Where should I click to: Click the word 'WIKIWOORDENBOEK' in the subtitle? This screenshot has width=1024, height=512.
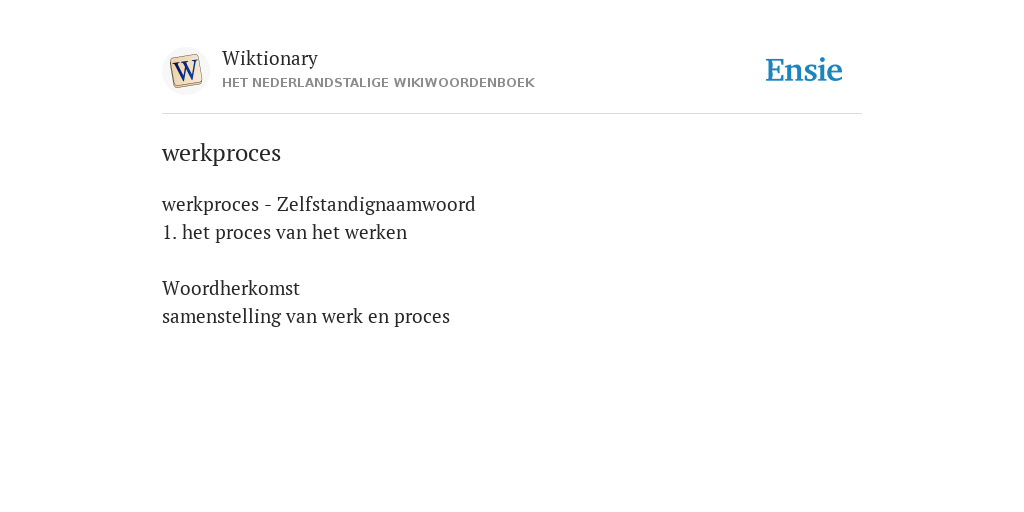pos(464,83)
